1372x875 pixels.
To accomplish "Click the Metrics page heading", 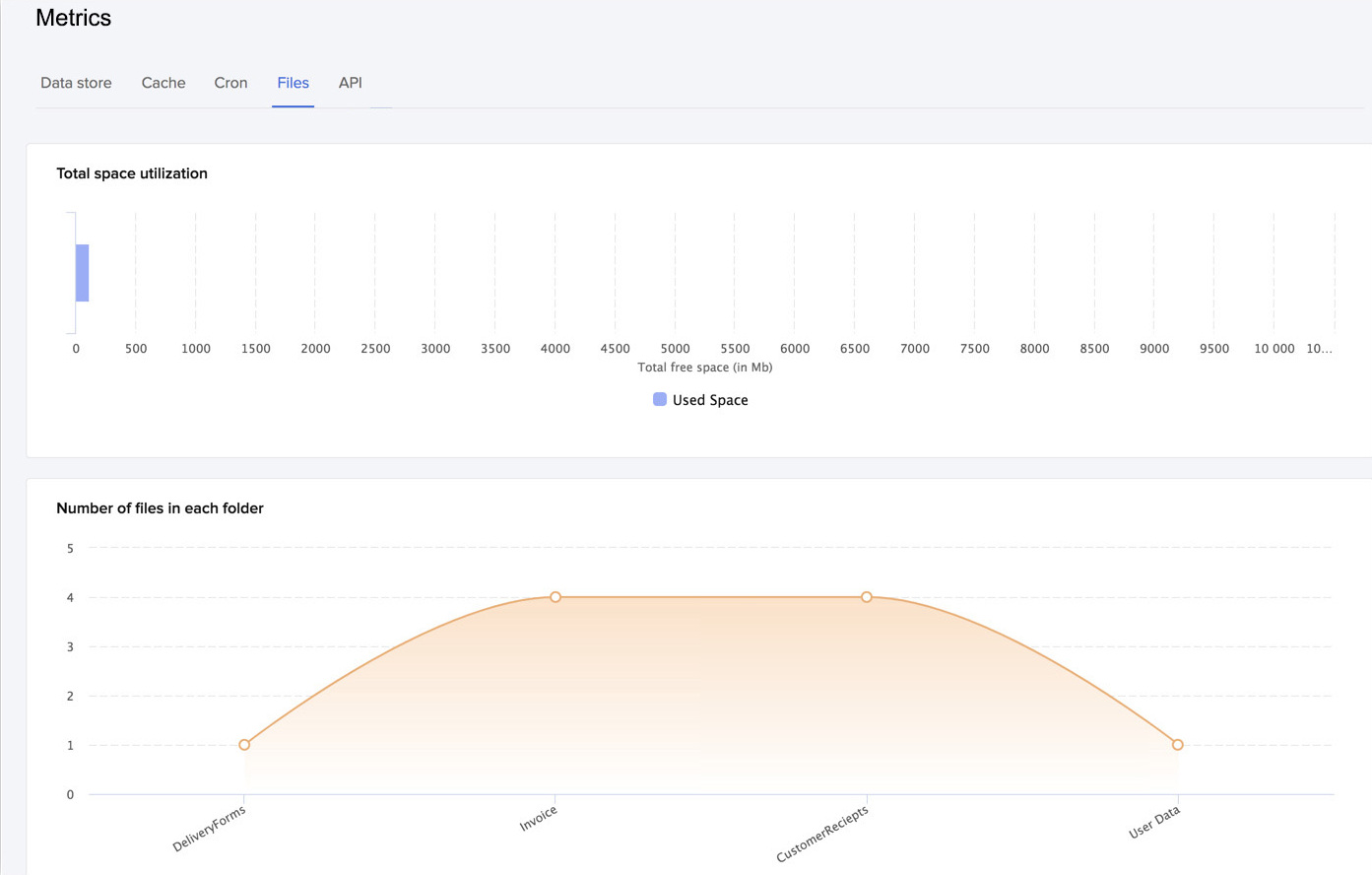I will (x=73, y=17).
